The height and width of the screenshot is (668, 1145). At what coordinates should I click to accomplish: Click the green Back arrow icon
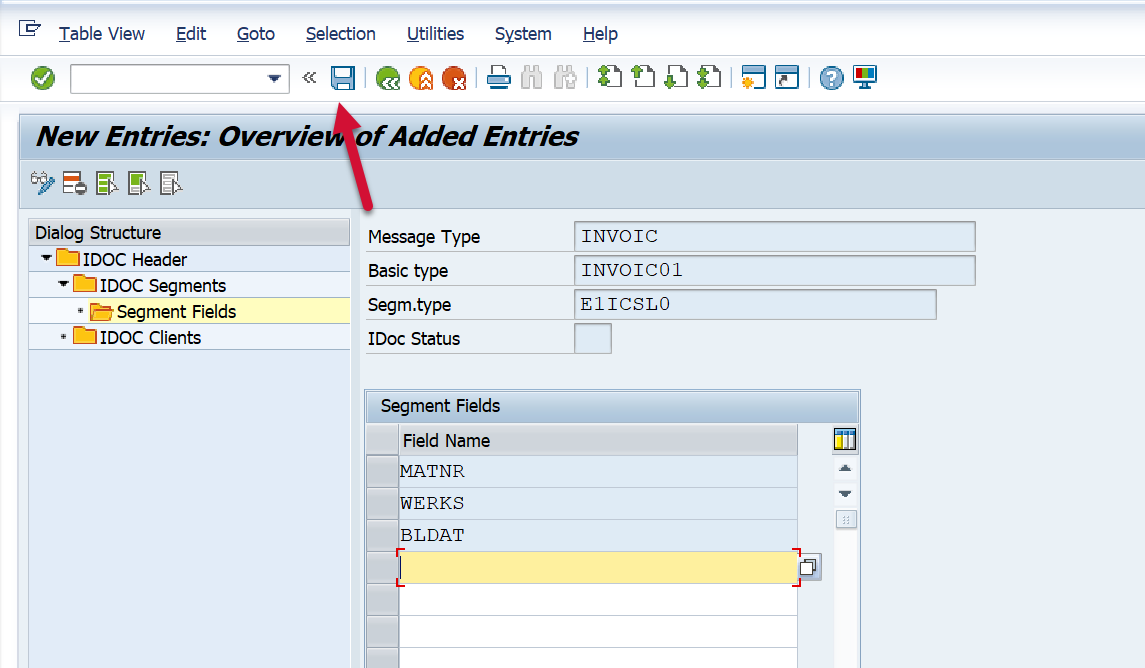(x=388, y=78)
